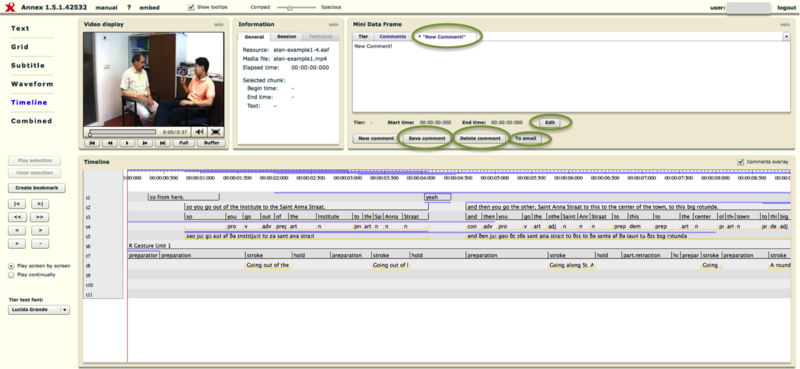Click the plus zoom button in left panel
The height and width of the screenshot is (369, 800).
(17, 244)
